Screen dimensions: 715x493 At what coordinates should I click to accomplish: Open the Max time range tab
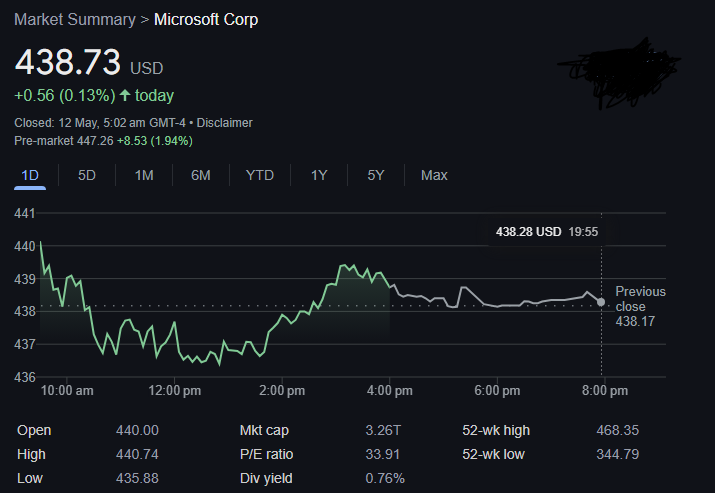point(434,176)
